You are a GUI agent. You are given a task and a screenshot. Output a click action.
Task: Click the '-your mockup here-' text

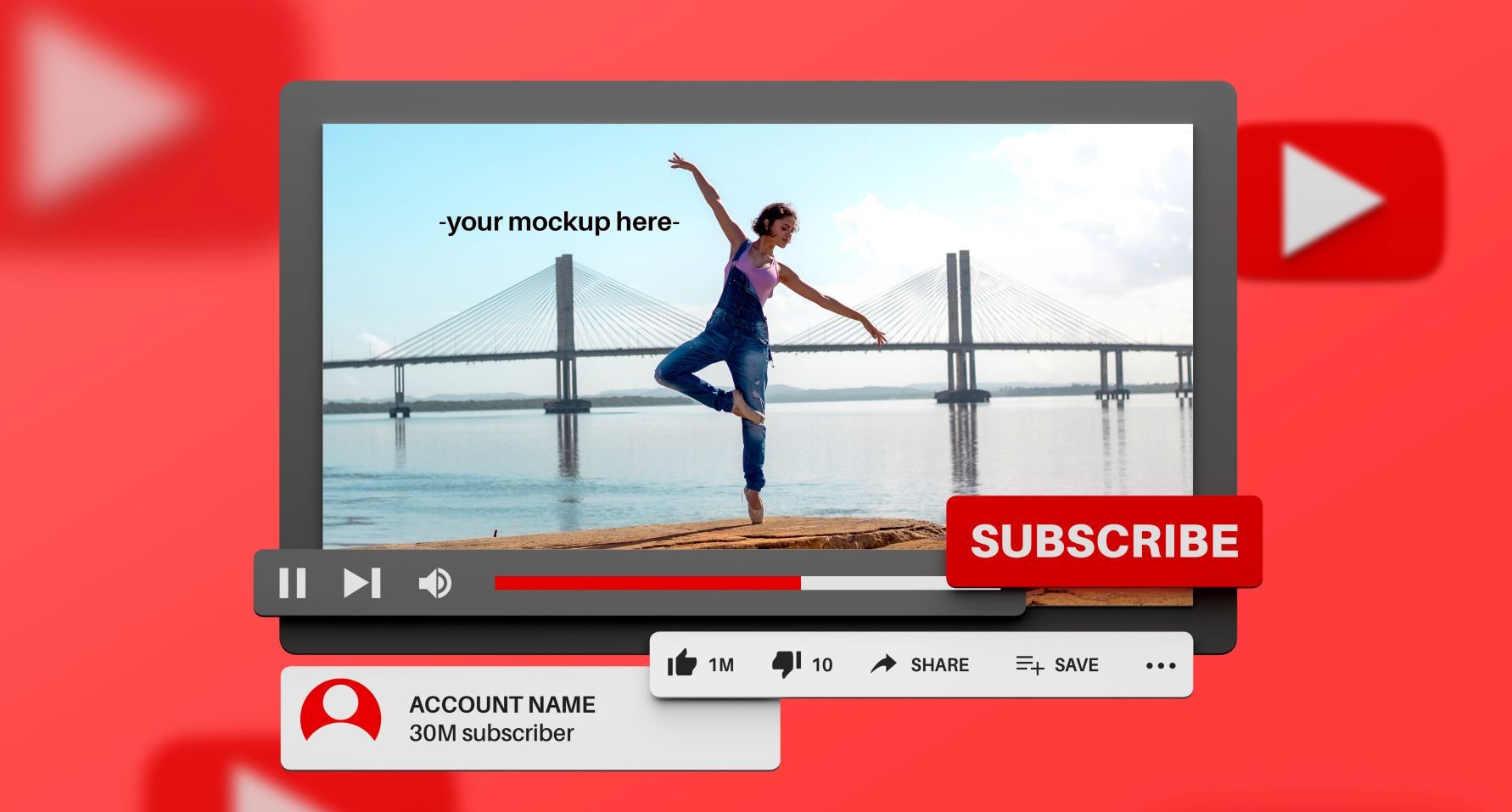pos(559,222)
